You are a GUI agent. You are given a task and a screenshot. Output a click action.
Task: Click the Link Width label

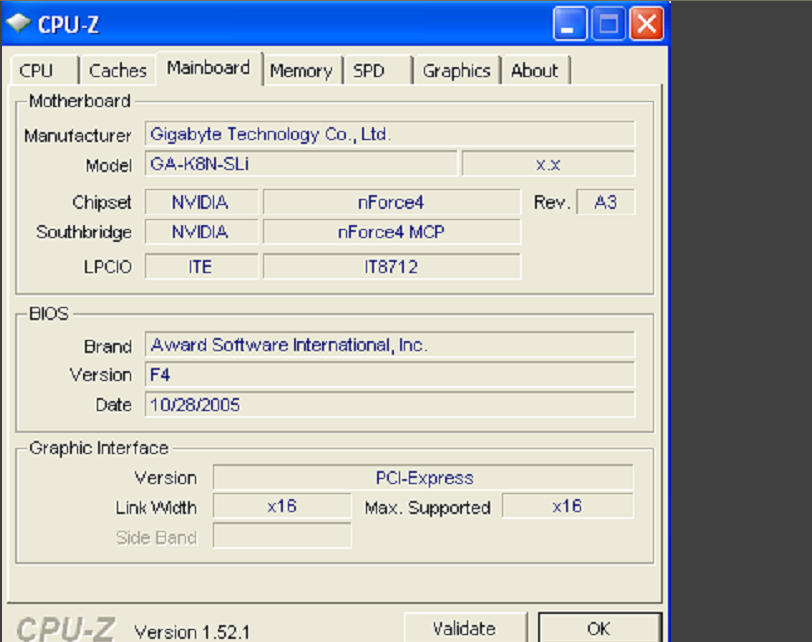click(x=156, y=508)
